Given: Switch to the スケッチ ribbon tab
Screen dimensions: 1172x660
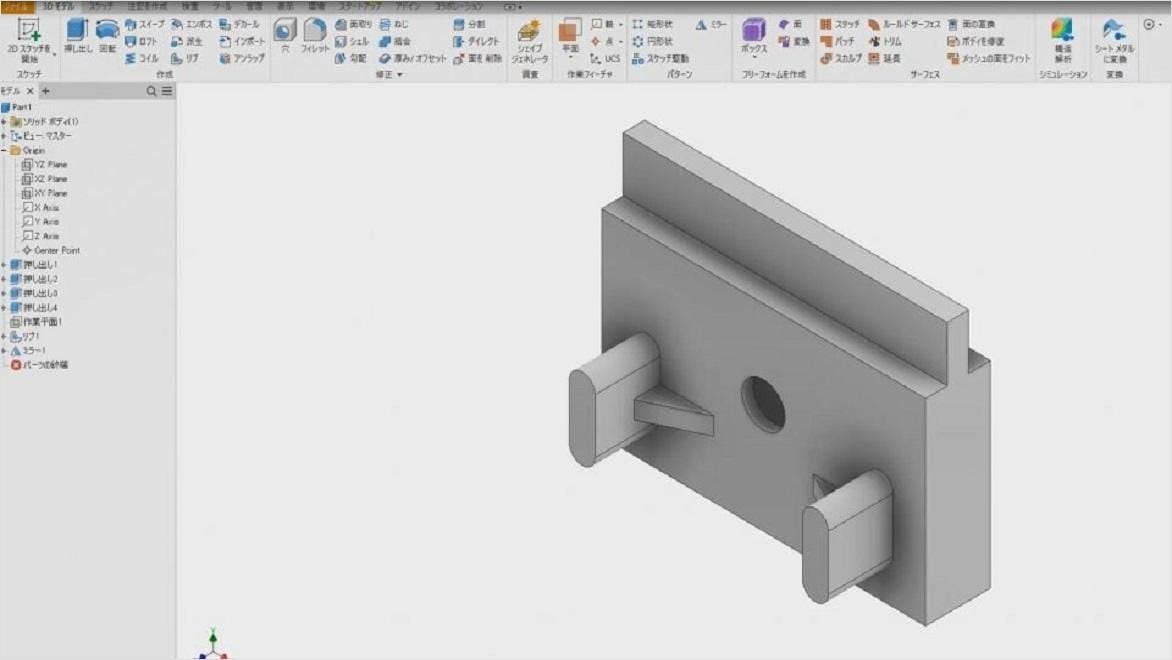Looking at the screenshot, I should click(102, 6).
